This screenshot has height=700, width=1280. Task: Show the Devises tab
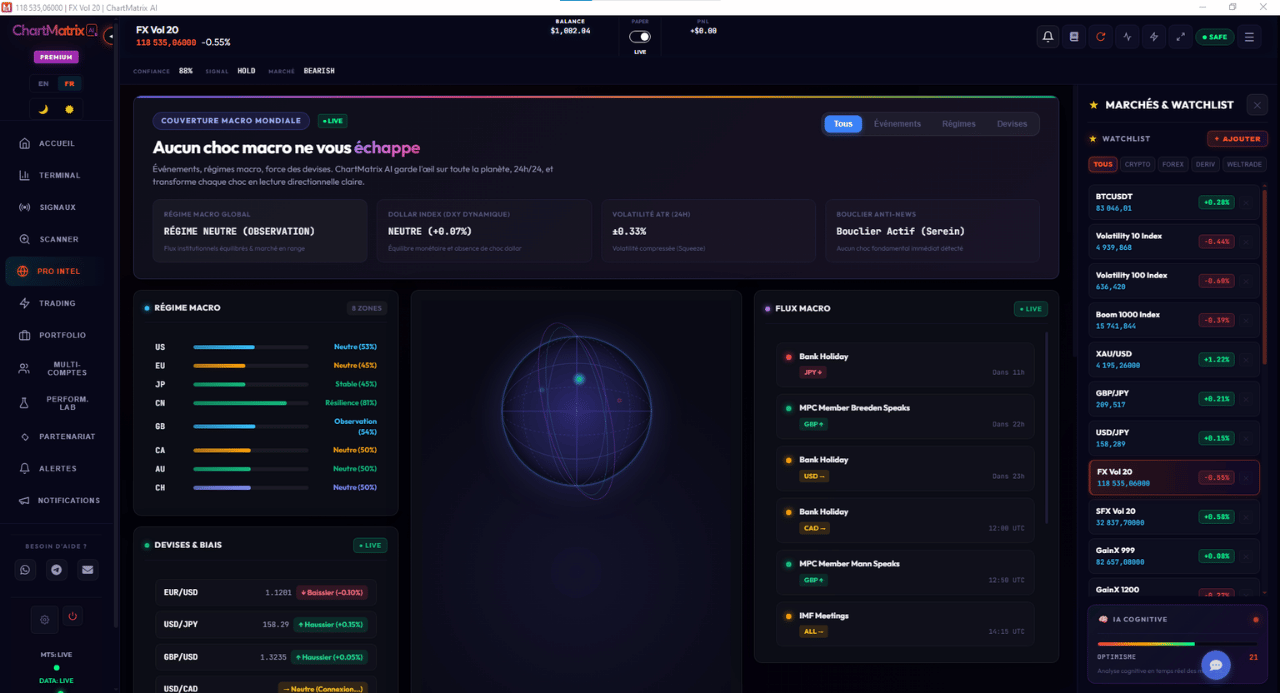tap(1012, 124)
